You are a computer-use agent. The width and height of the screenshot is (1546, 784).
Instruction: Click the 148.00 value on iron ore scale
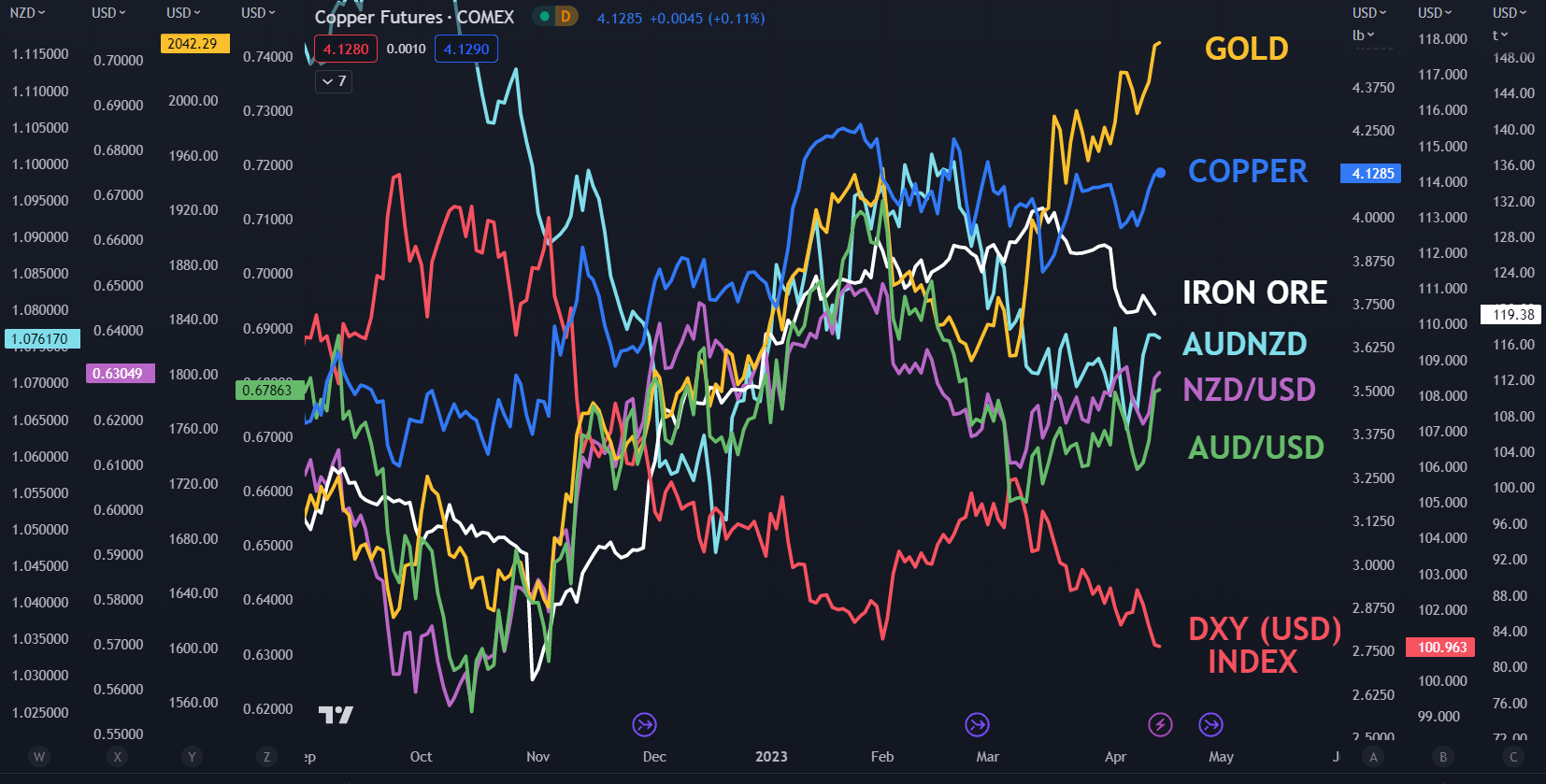pos(1514,58)
